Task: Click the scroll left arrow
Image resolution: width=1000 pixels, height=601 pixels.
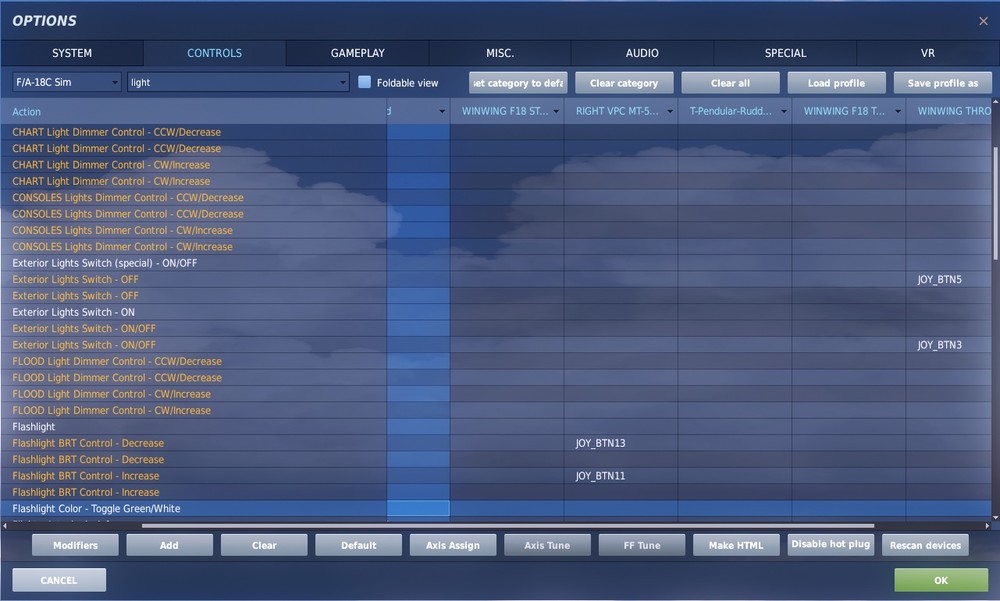Action: pos(5,526)
